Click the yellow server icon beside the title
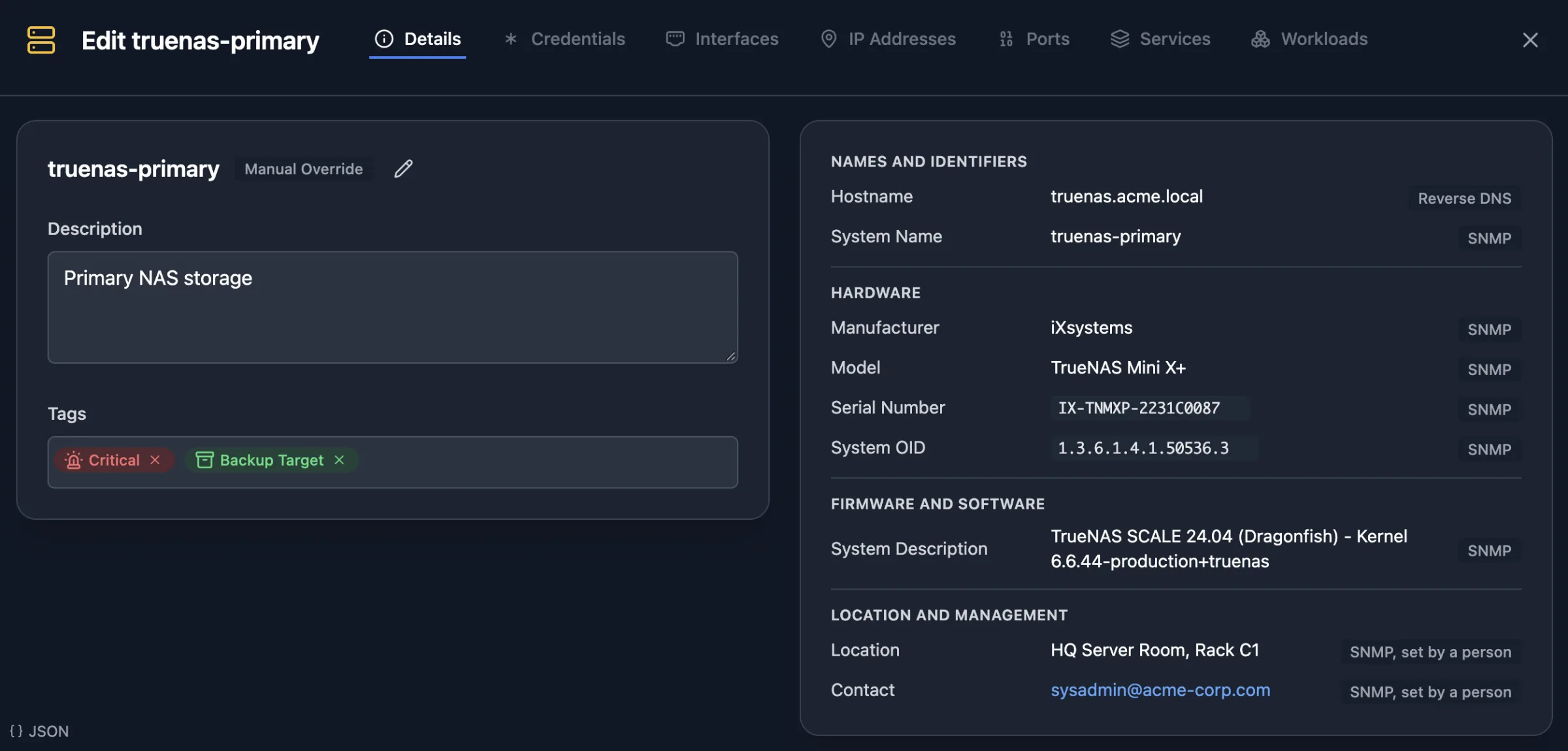Viewport: 1568px width, 751px height. click(x=41, y=40)
